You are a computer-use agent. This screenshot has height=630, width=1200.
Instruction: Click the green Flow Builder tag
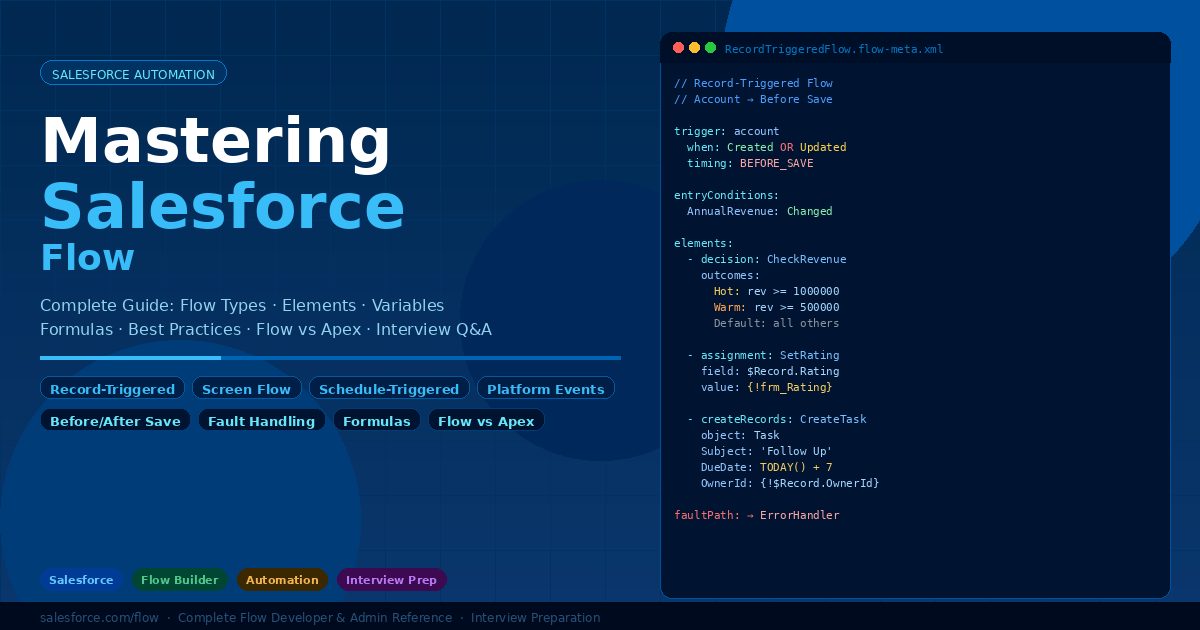[180, 580]
